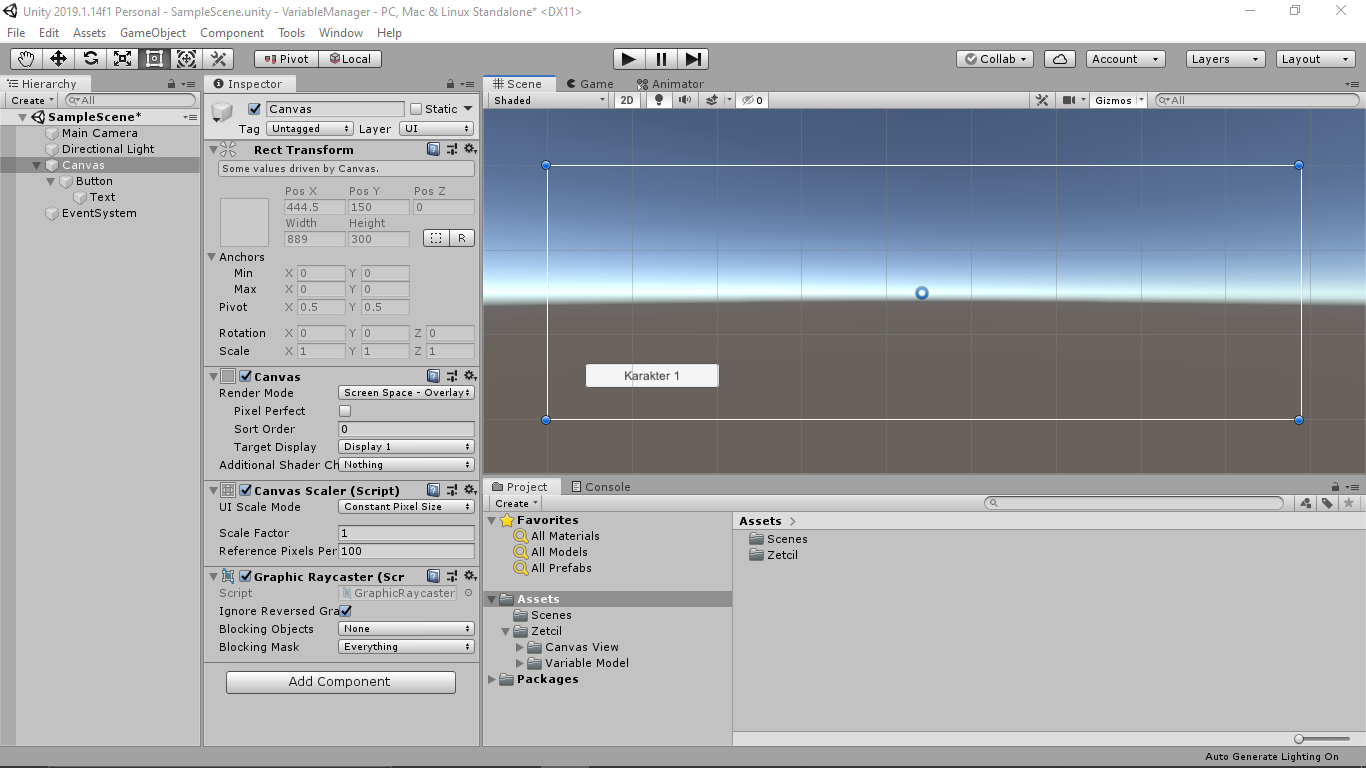Uncheck Ignore Reversed Graphics in Graphic Raycaster
Screen dimensions: 1366x768
click(343, 611)
